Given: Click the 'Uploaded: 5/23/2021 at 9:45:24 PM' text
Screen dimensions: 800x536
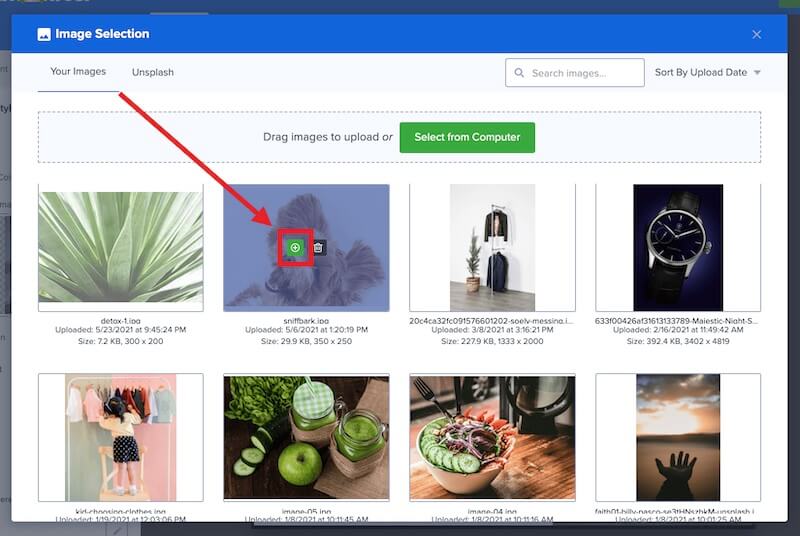Looking at the screenshot, I should [x=120, y=330].
